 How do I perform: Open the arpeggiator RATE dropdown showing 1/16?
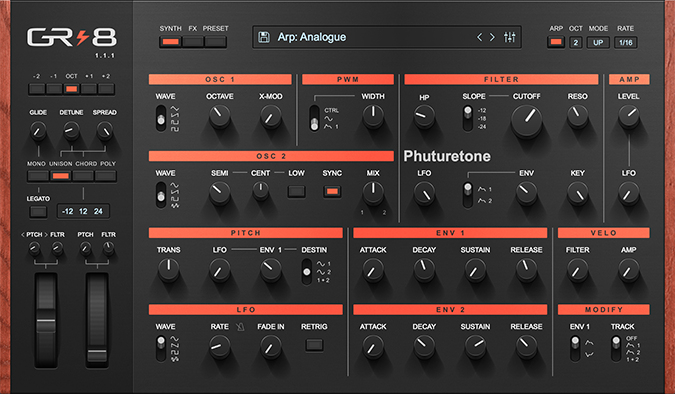click(x=625, y=42)
